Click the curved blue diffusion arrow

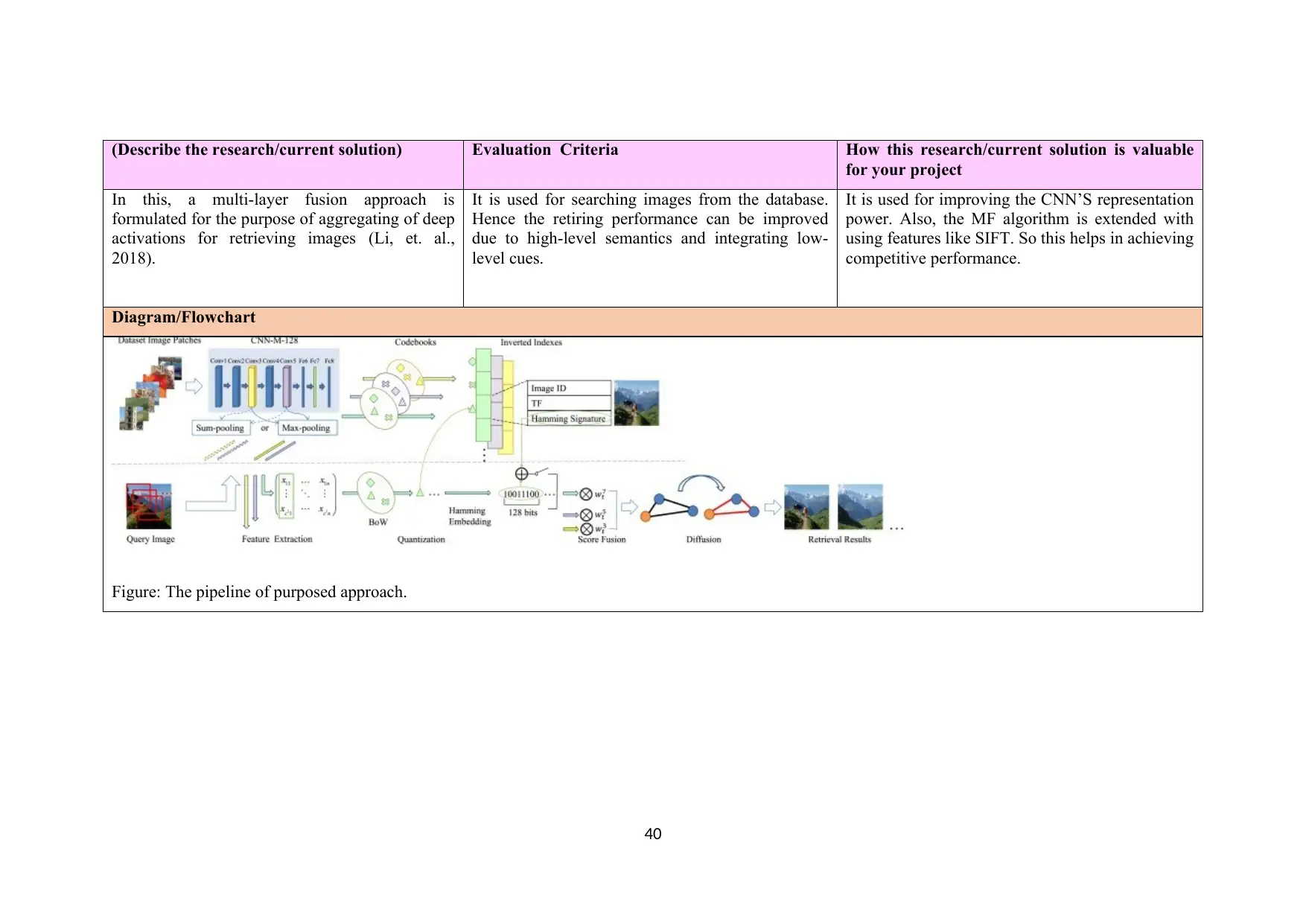(x=701, y=483)
